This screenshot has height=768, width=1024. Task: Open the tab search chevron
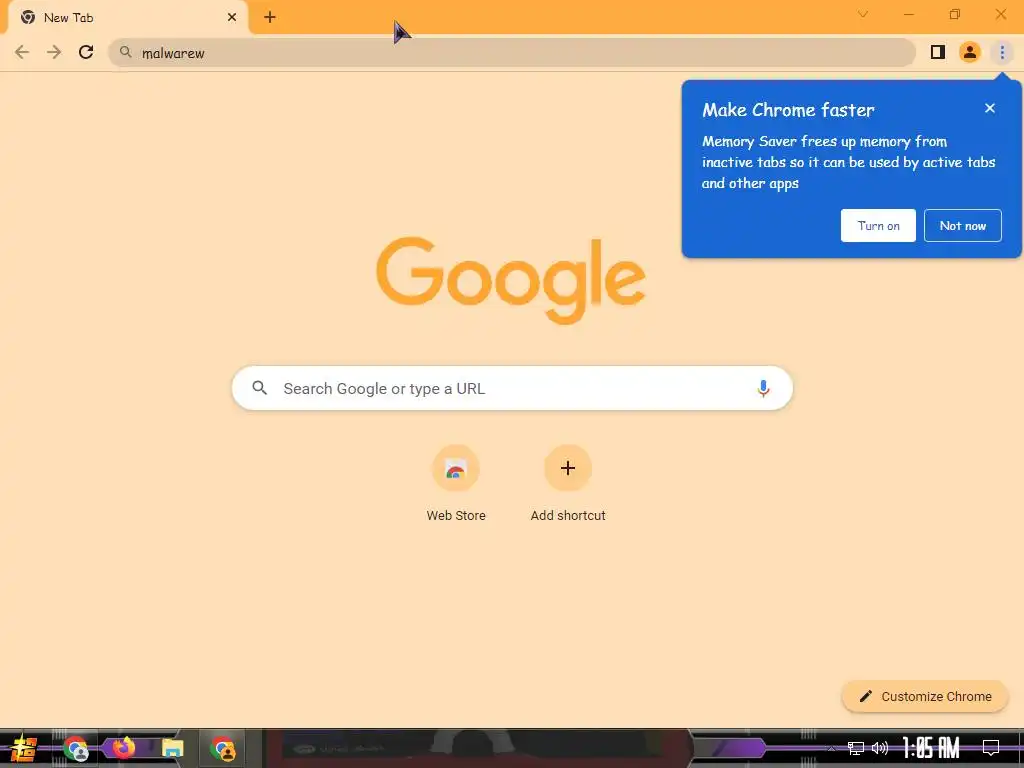tap(863, 14)
